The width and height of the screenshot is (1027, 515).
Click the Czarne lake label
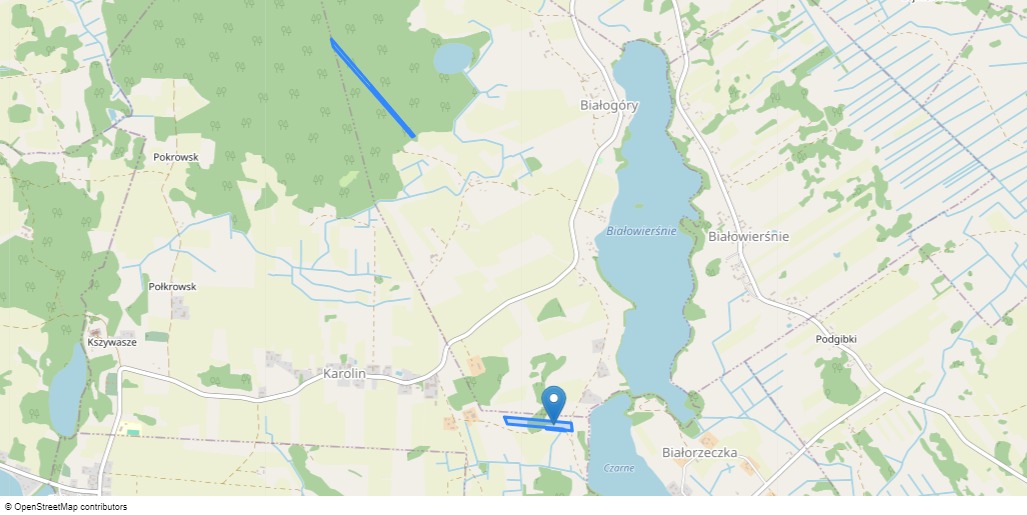(x=619, y=468)
